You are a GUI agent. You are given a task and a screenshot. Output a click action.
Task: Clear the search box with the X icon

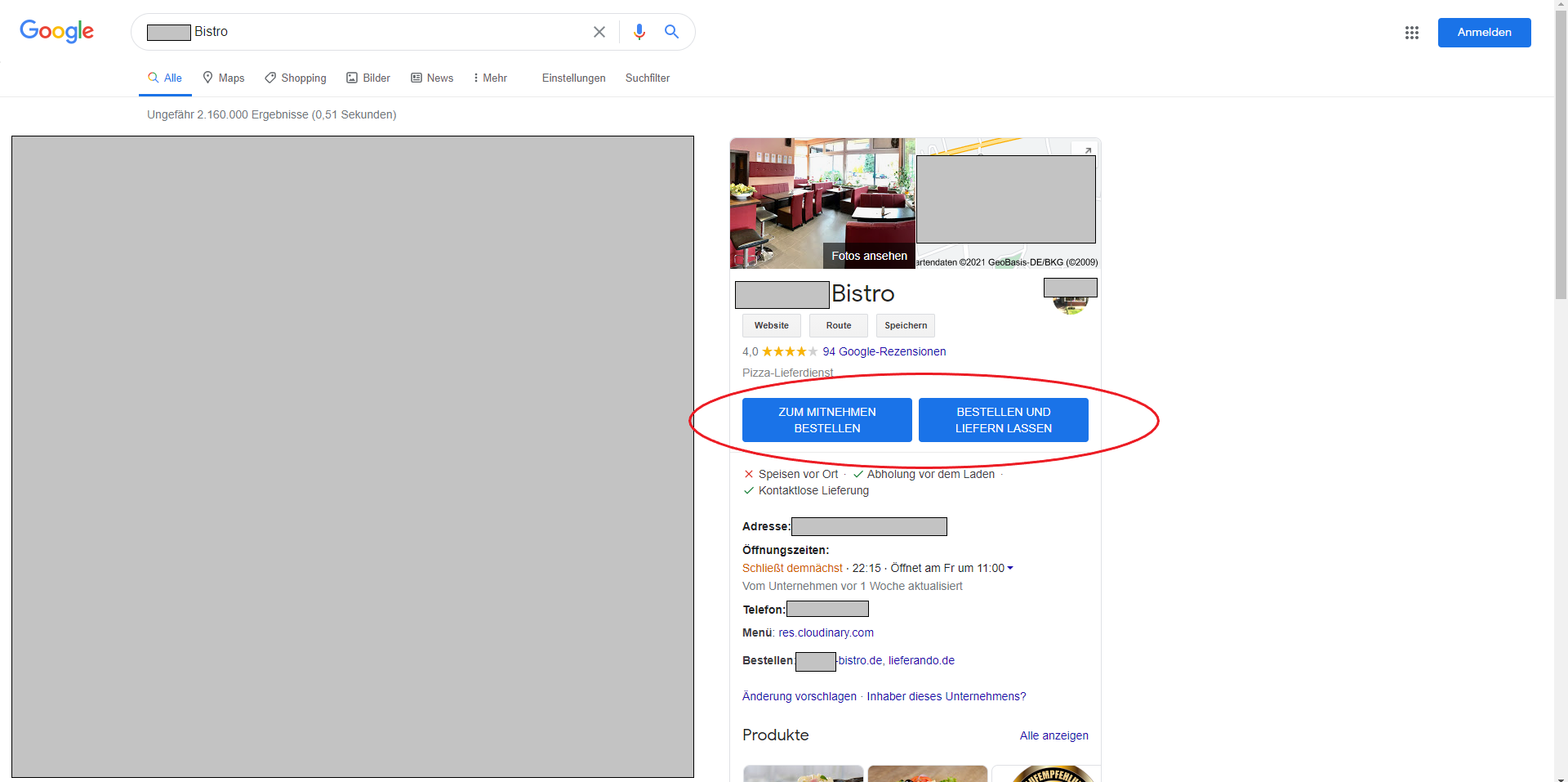coord(599,32)
